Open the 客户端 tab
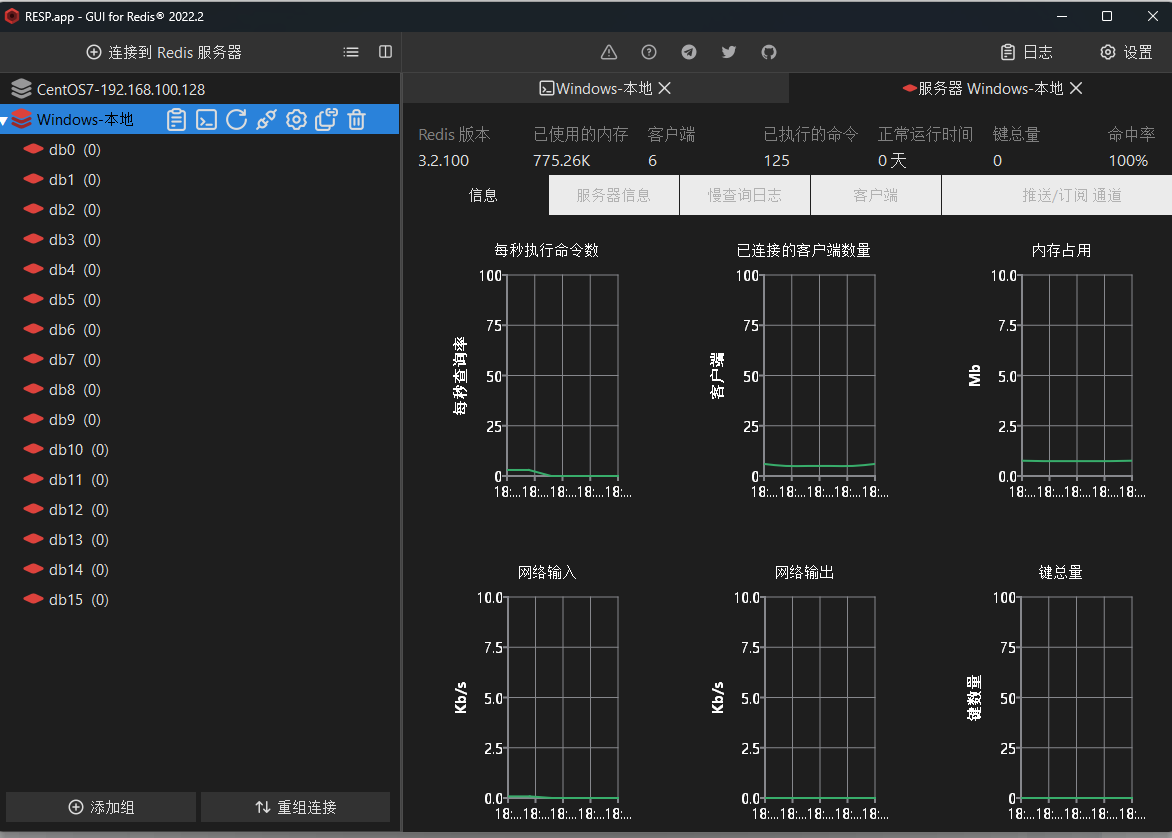The image size is (1172, 838). pos(875,195)
